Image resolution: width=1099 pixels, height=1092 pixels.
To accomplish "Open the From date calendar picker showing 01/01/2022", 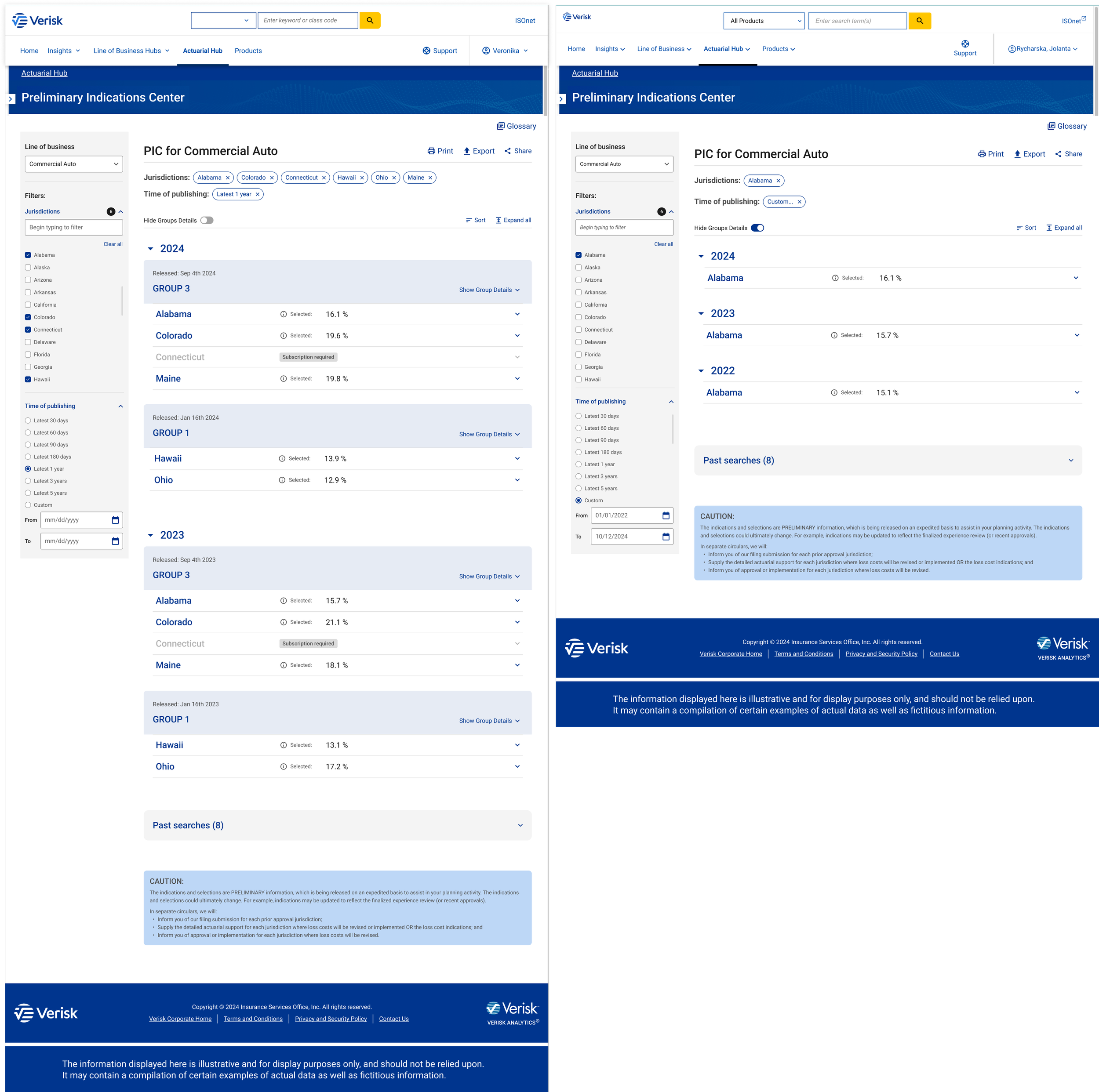I will 666,516.
